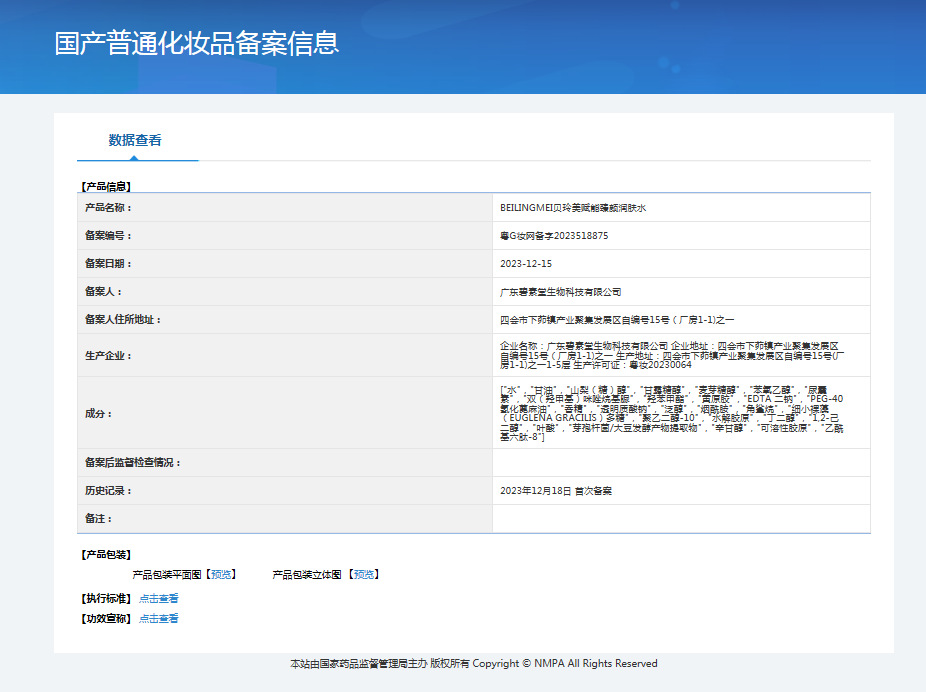926x692 pixels.
Task: Click the 备案人住所地址 address value
Action: [616, 320]
